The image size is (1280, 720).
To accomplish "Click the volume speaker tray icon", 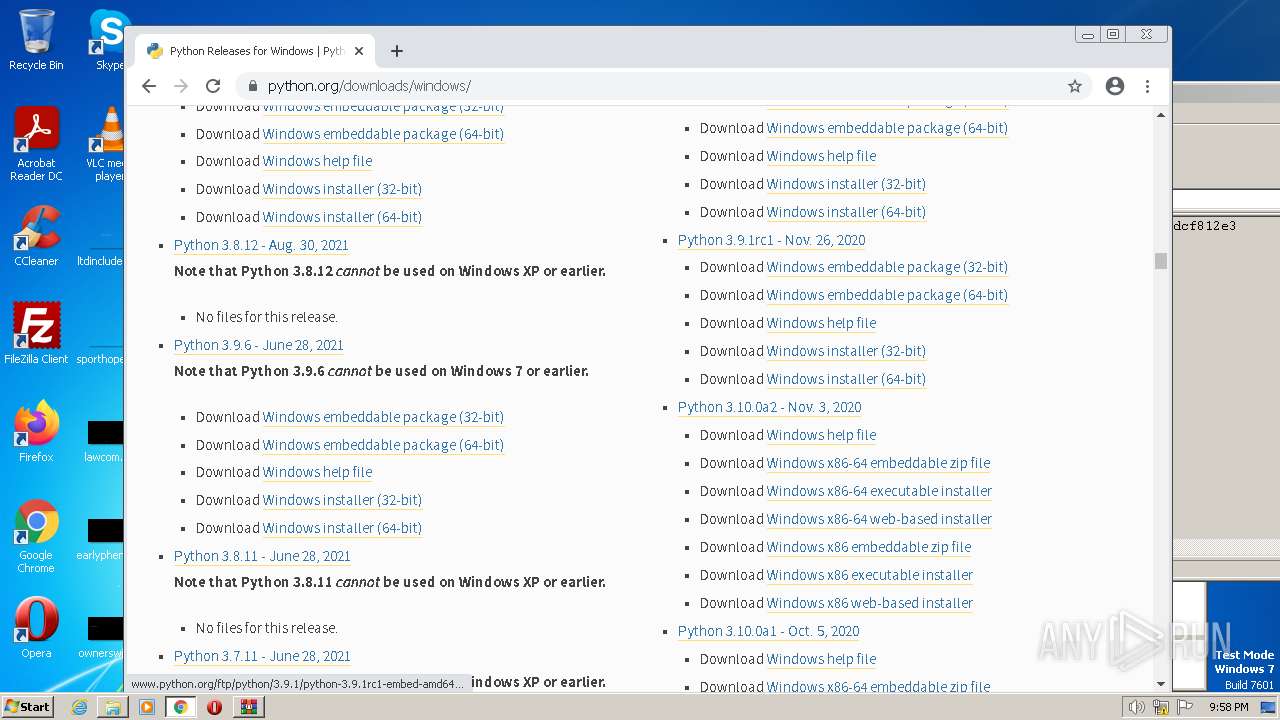I will (1136, 707).
